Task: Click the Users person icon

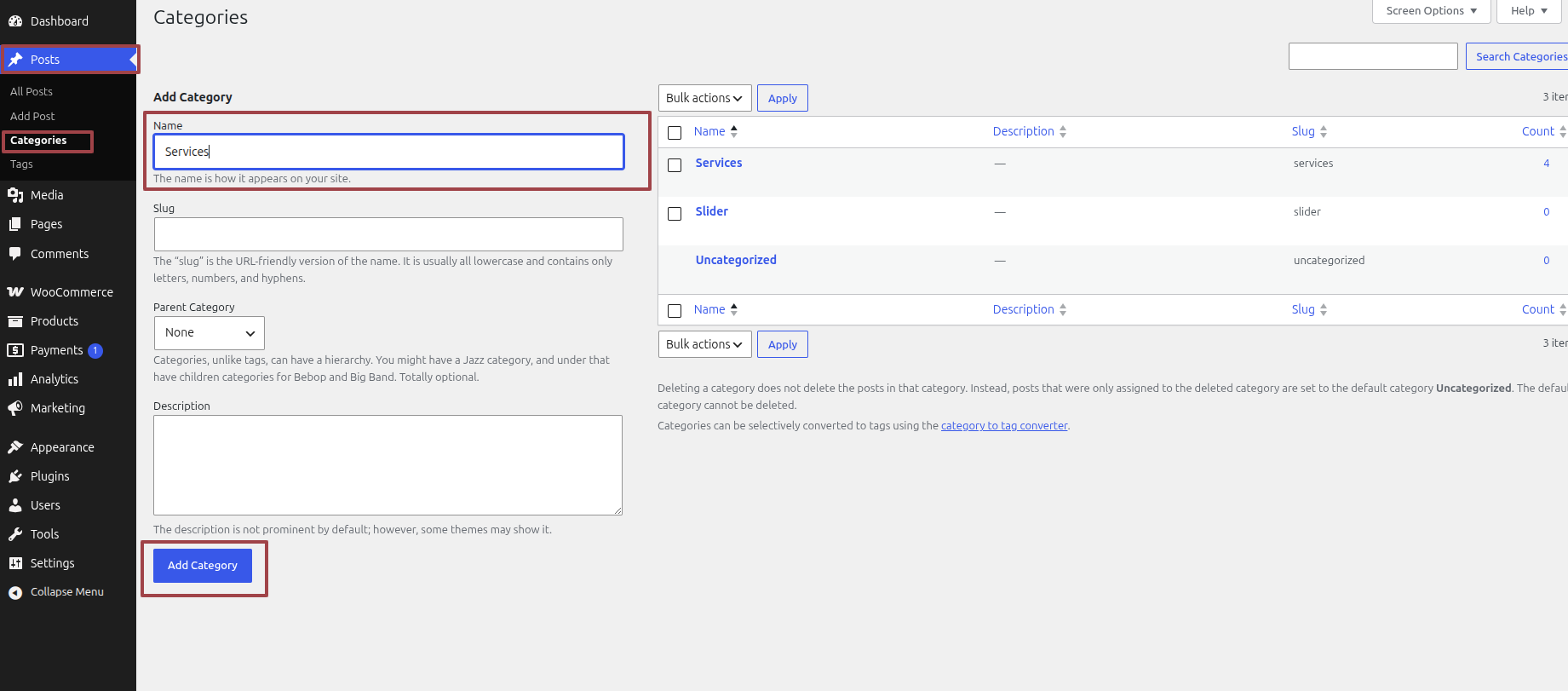Action: coord(15,505)
